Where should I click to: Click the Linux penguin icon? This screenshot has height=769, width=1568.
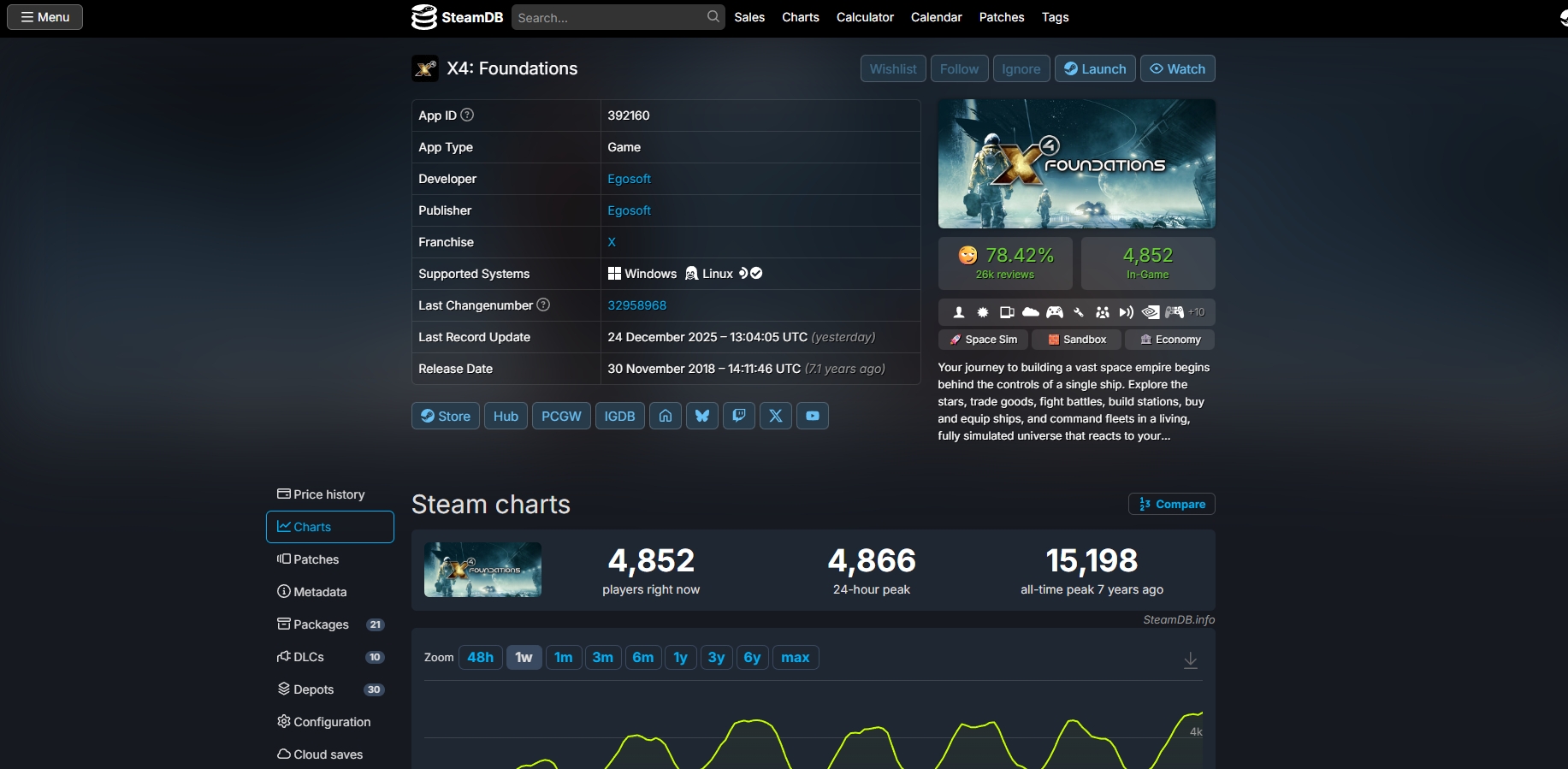point(691,273)
